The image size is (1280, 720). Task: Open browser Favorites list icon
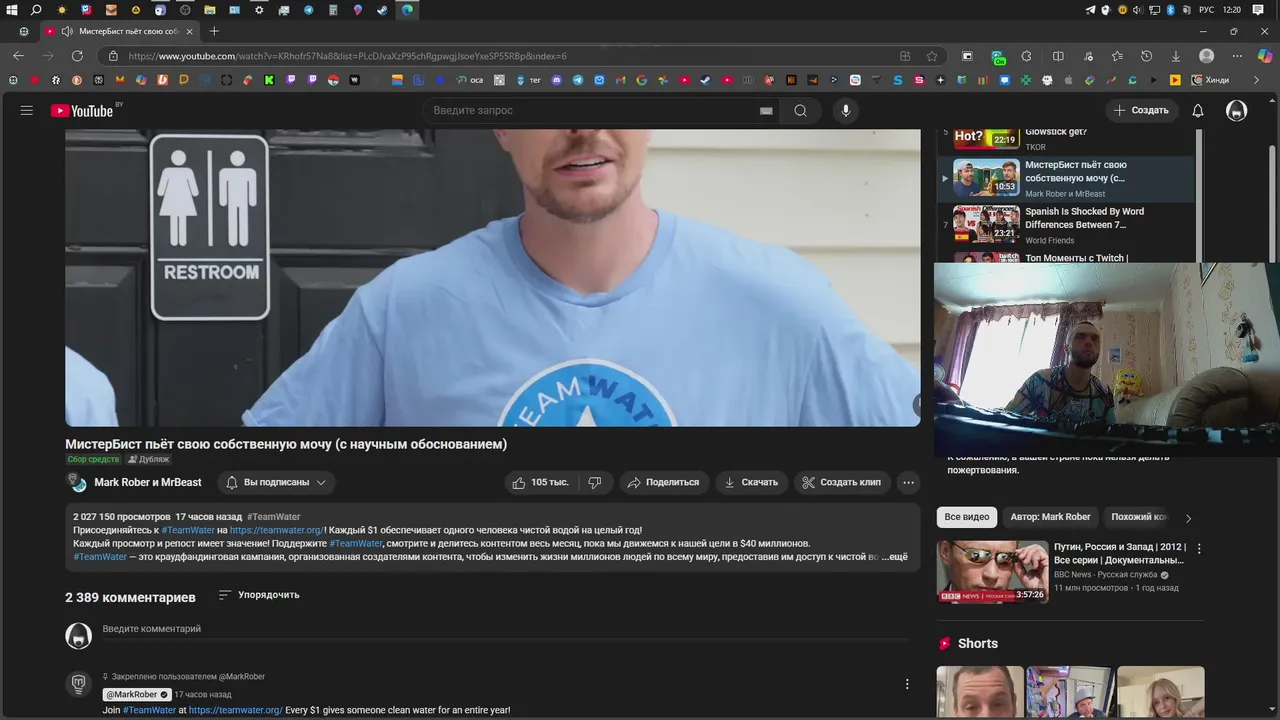[1117, 56]
